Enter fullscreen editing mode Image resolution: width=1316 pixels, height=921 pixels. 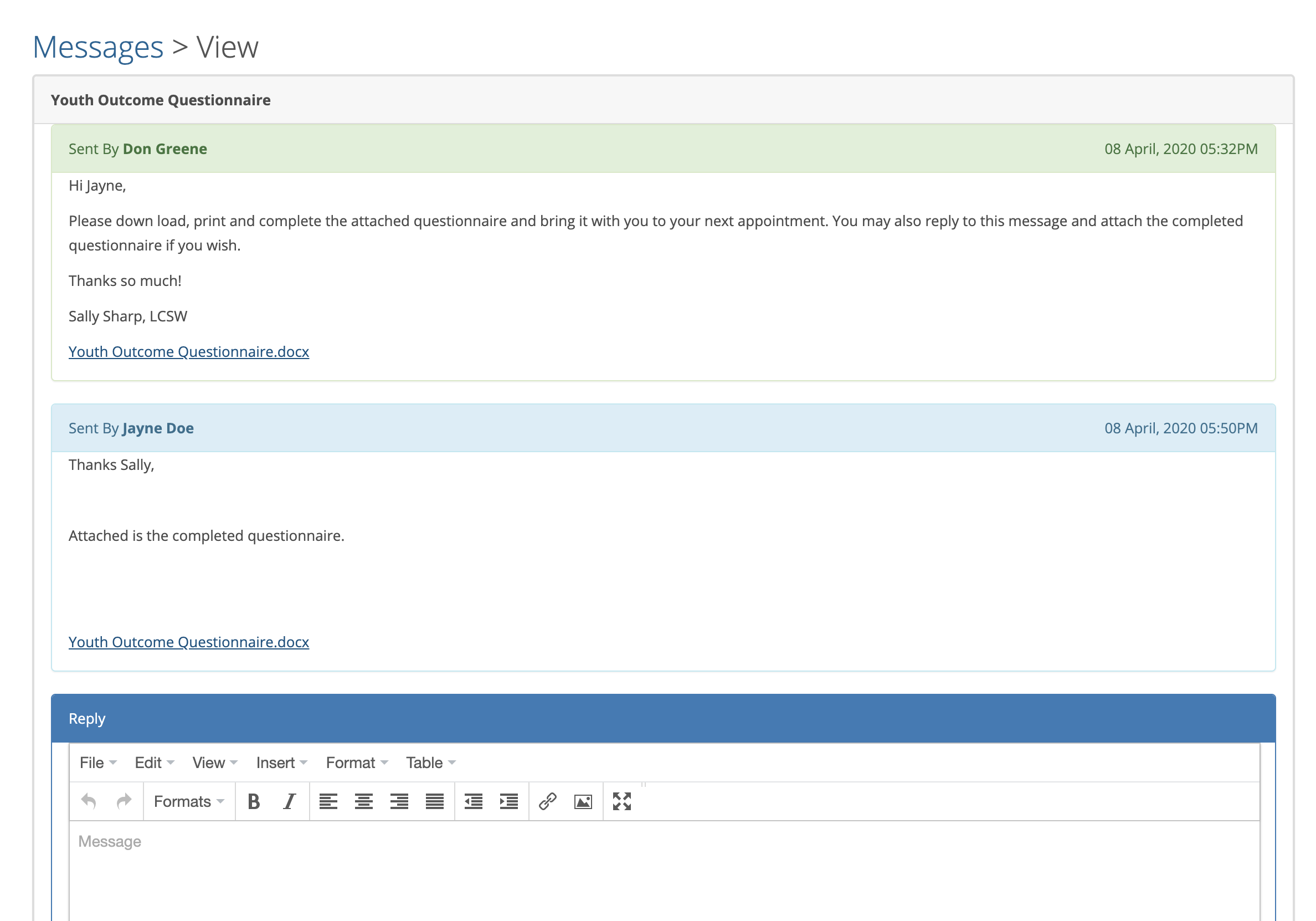[x=622, y=801]
